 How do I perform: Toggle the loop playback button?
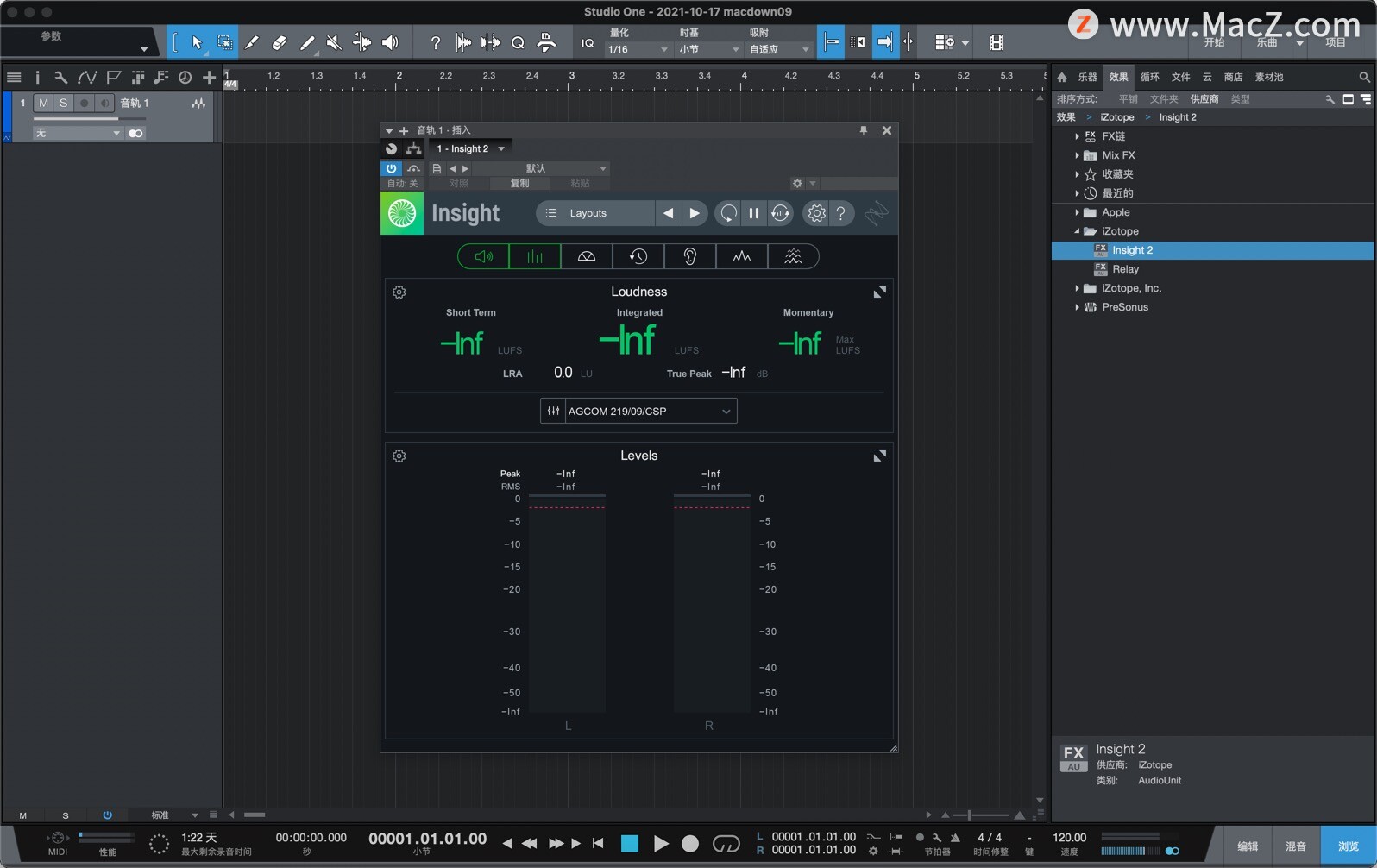726,844
